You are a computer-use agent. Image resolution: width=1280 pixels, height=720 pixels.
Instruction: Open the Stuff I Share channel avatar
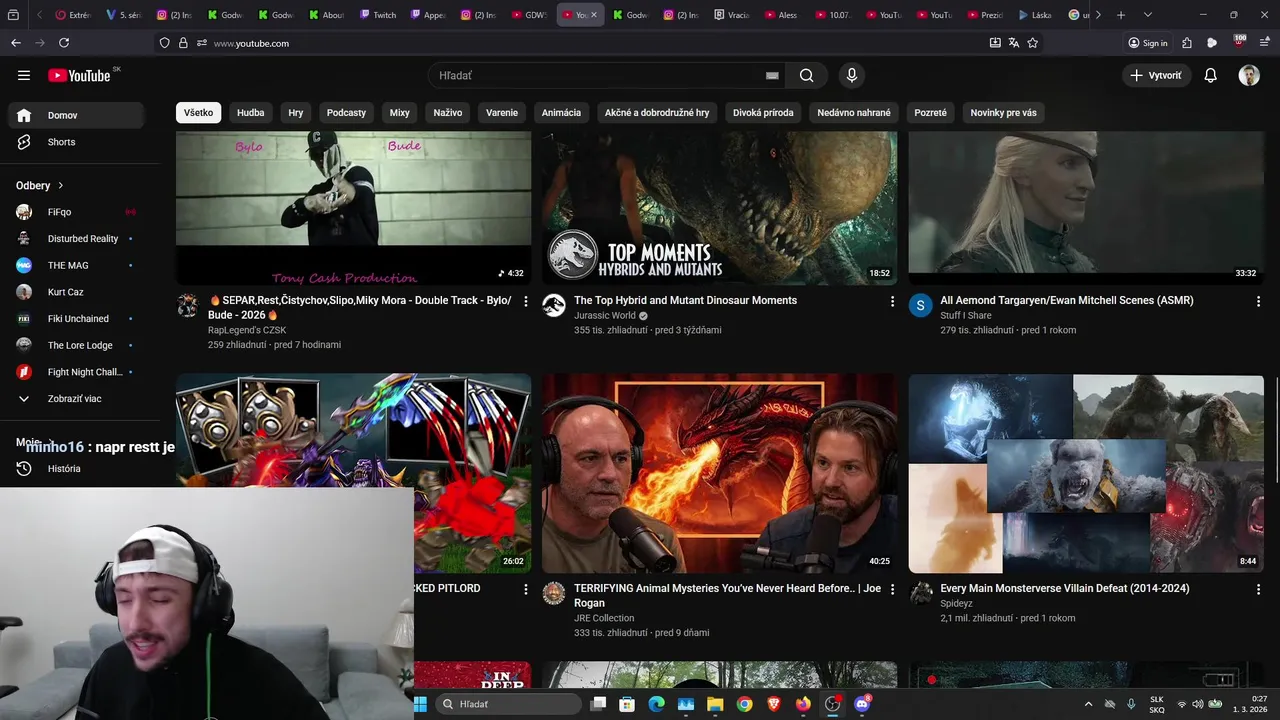click(x=920, y=305)
